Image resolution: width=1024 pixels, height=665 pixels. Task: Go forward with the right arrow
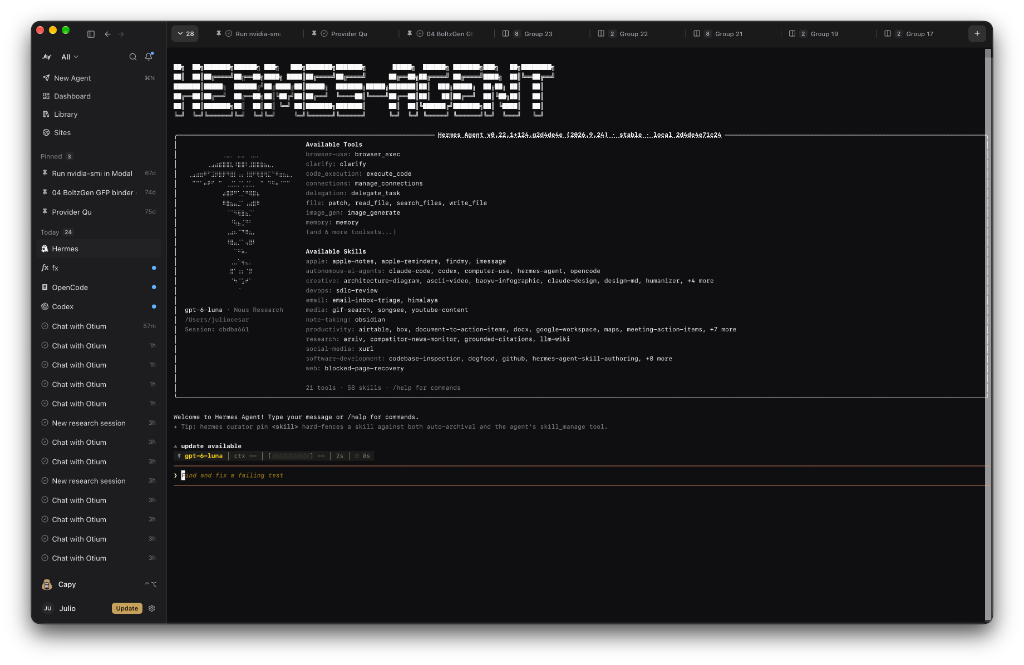click(121, 34)
